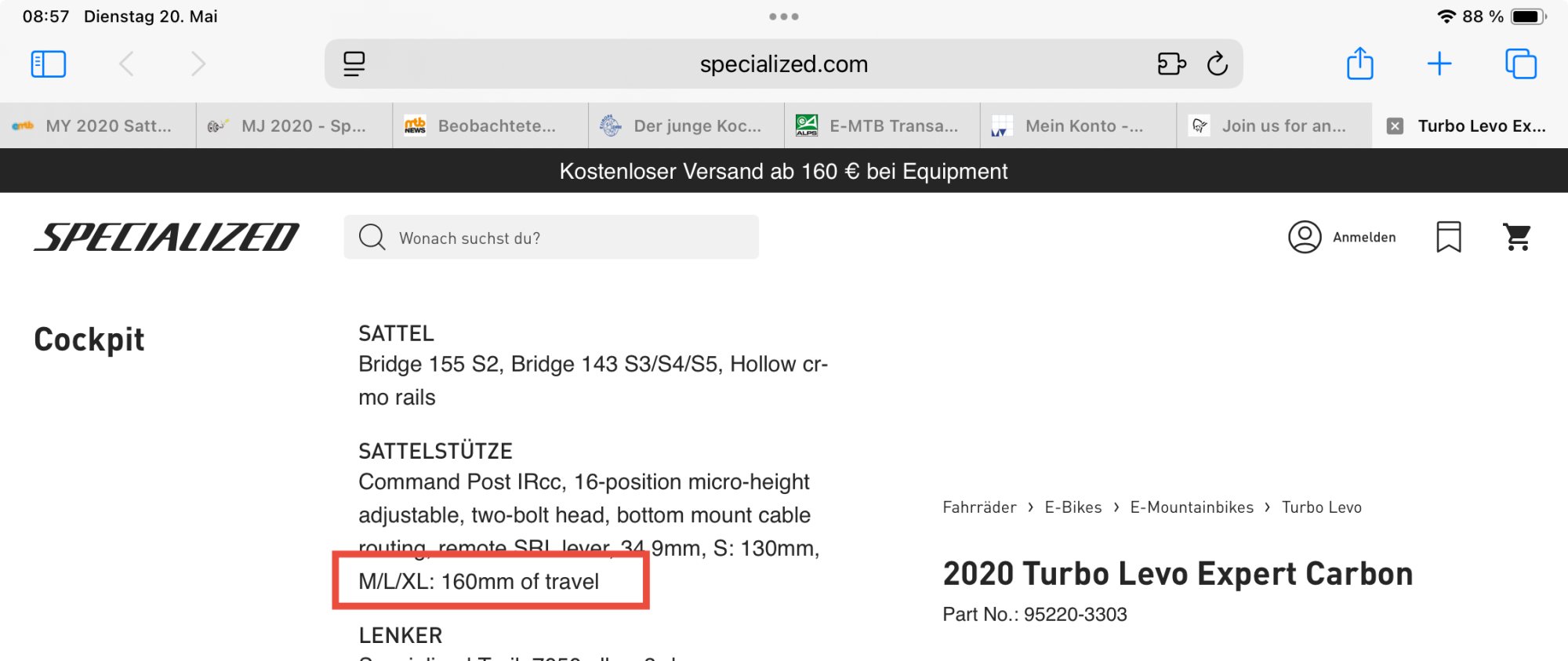Go back to previous page
The width and height of the screenshot is (1568, 661).
click(127, 64)
